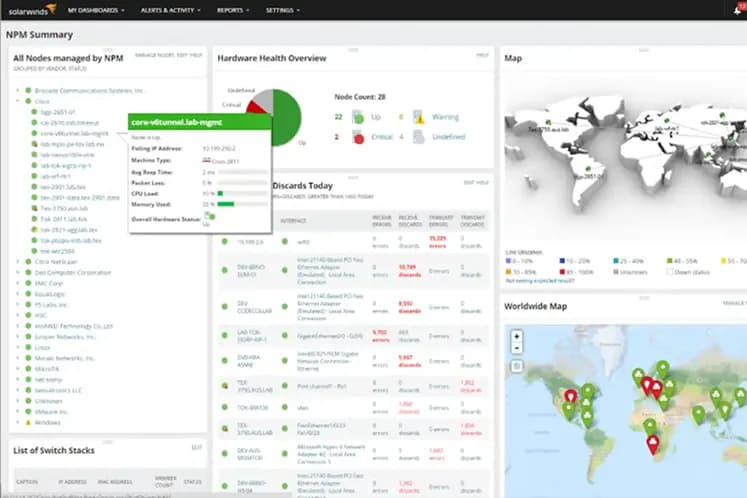Viewport: 747px width, 498px height.
Task: Click the '15,225 errors' transmit errors value
Action: click(437, 242)
